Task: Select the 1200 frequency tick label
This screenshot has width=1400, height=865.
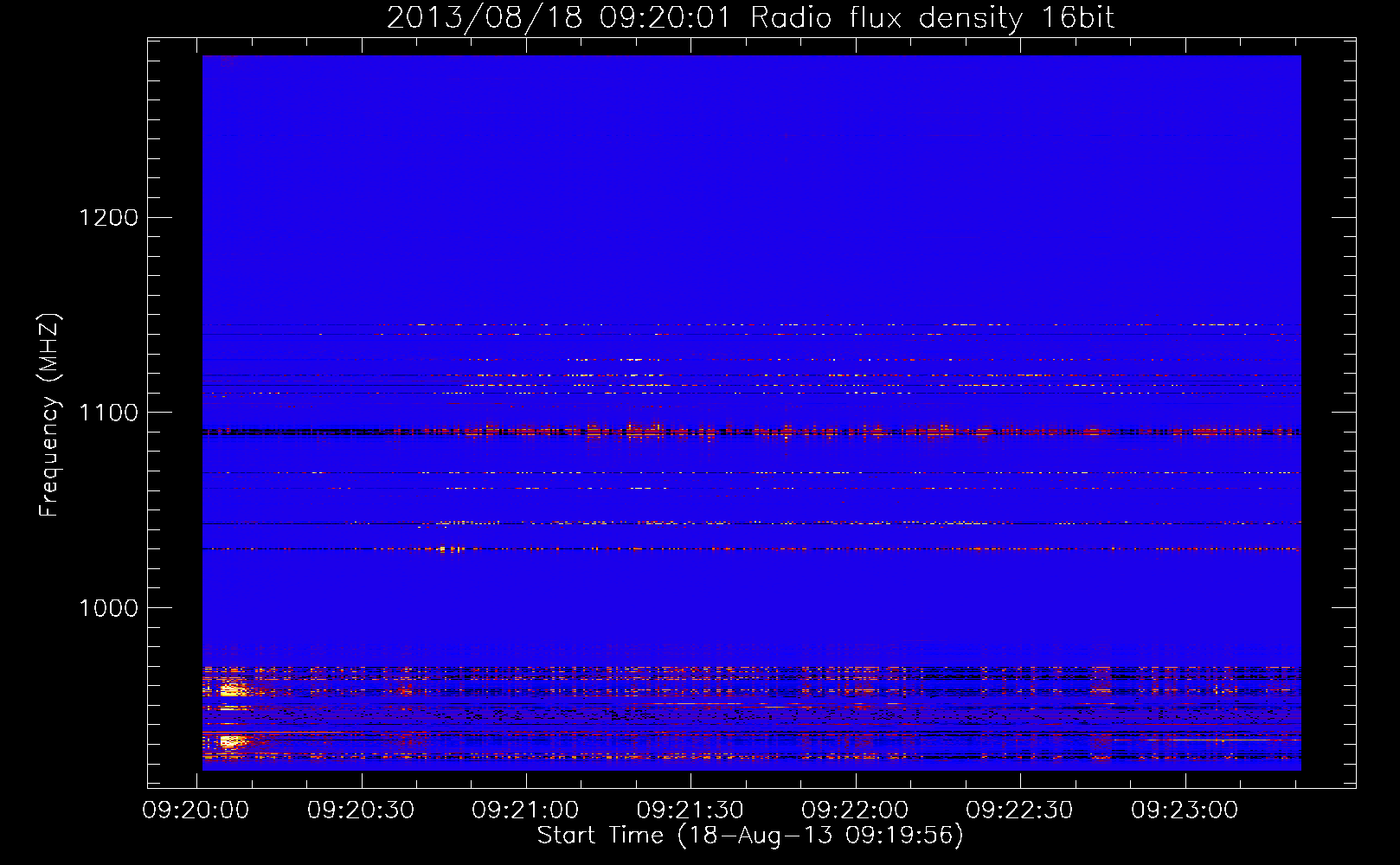Action: click(x=108, y=217)
